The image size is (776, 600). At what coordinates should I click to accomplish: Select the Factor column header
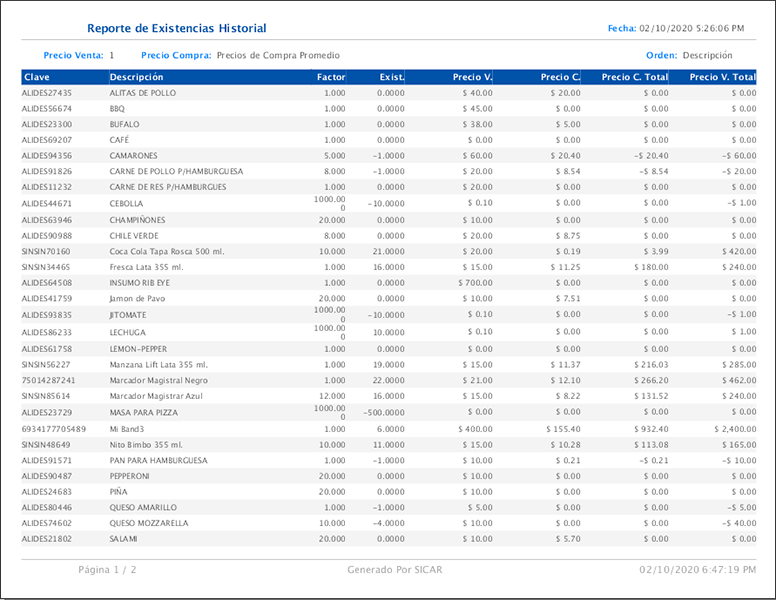pyautogui.click(x=331, y=77)
